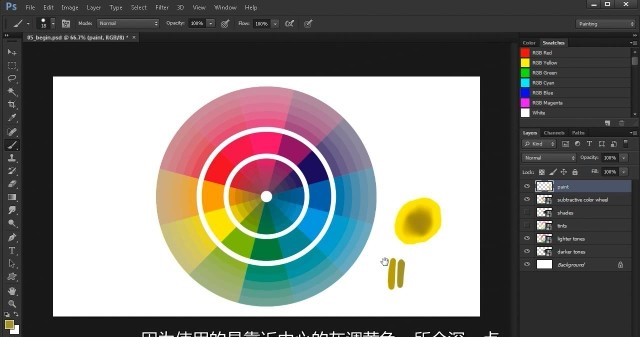Select the Rectangular Marquee tool
Screen dimensions: 640x360
pyautogui.click(x=12, y=65)
